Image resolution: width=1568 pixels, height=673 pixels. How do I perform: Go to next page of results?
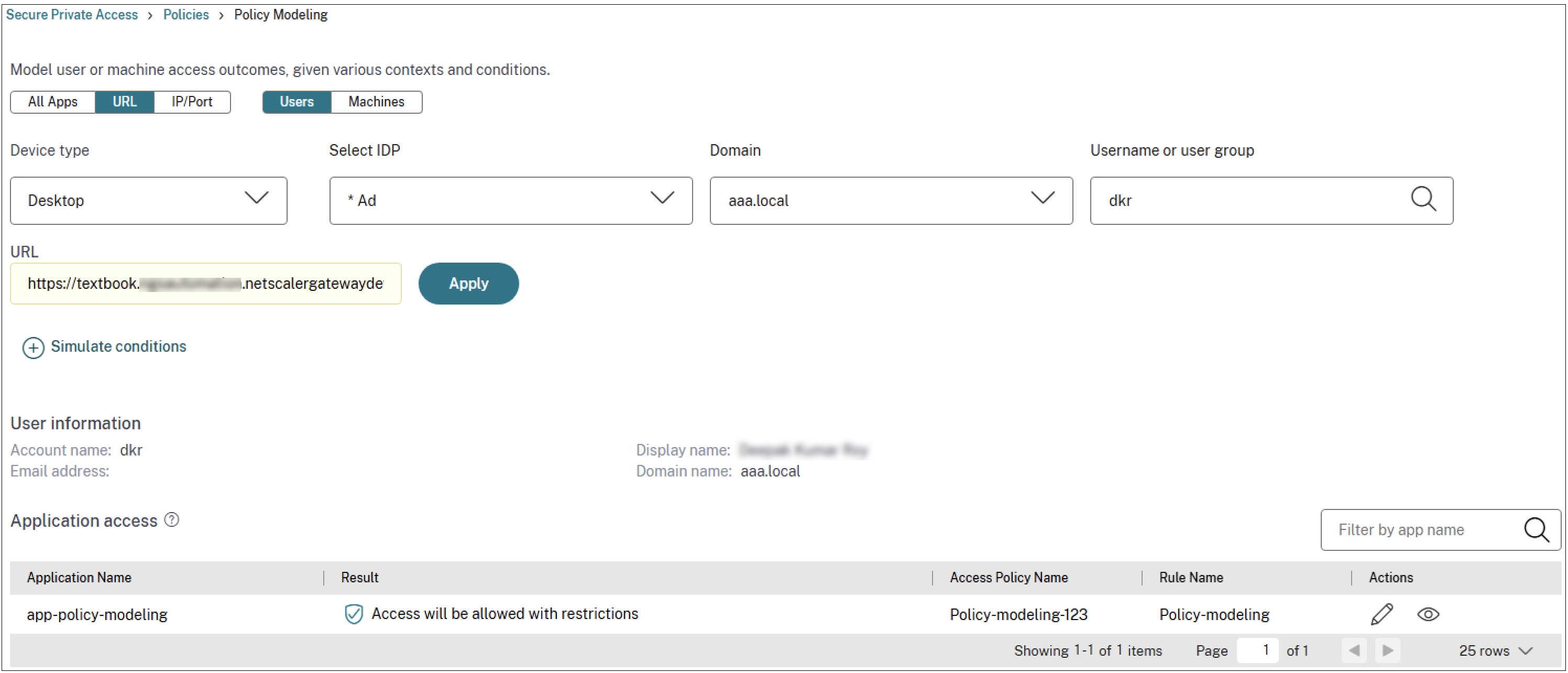pos(1388,650)
